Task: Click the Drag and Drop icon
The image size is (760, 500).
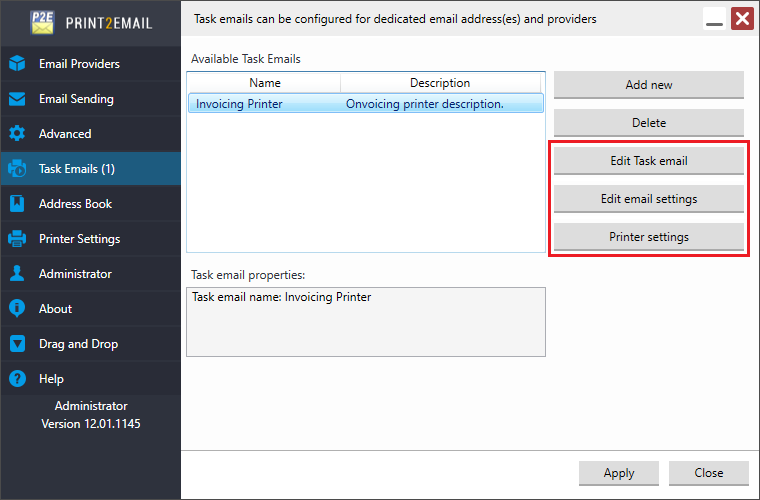Action: (17, 344)
